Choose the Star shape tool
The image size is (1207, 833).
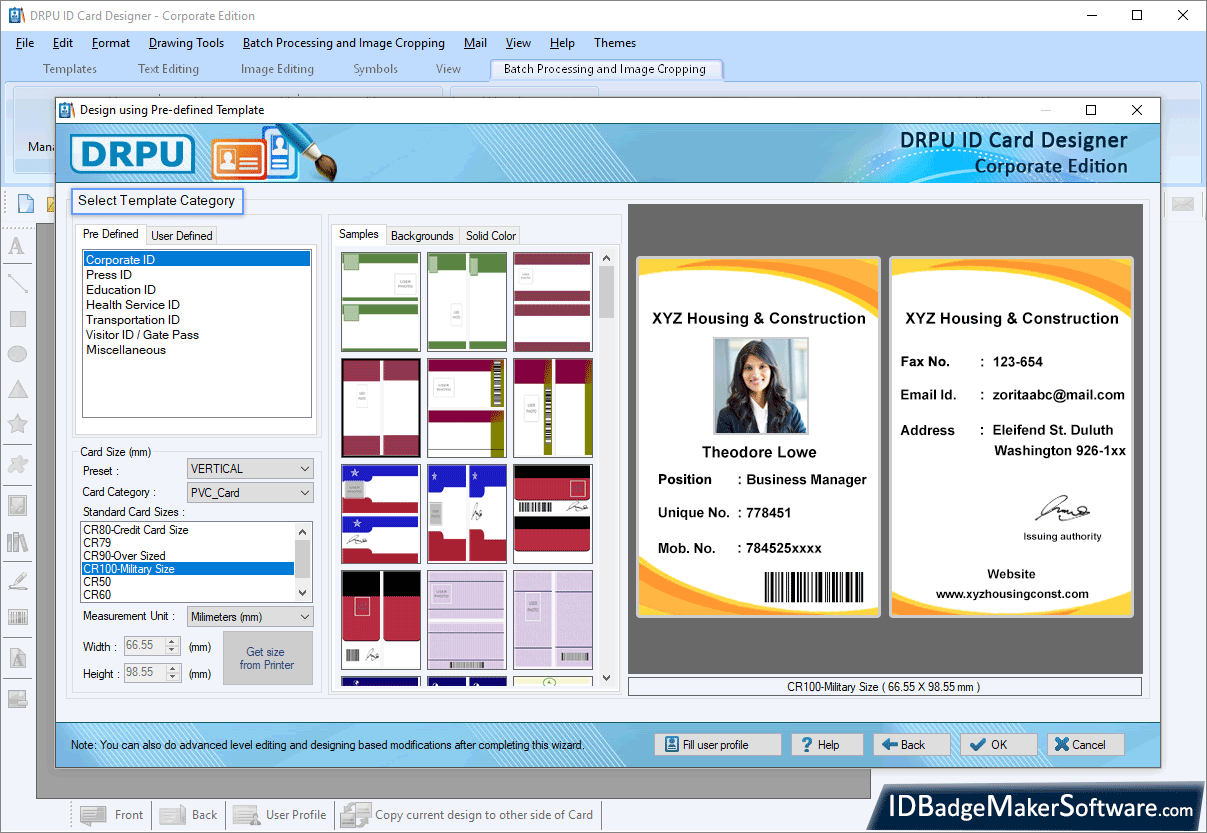(18, 423)
